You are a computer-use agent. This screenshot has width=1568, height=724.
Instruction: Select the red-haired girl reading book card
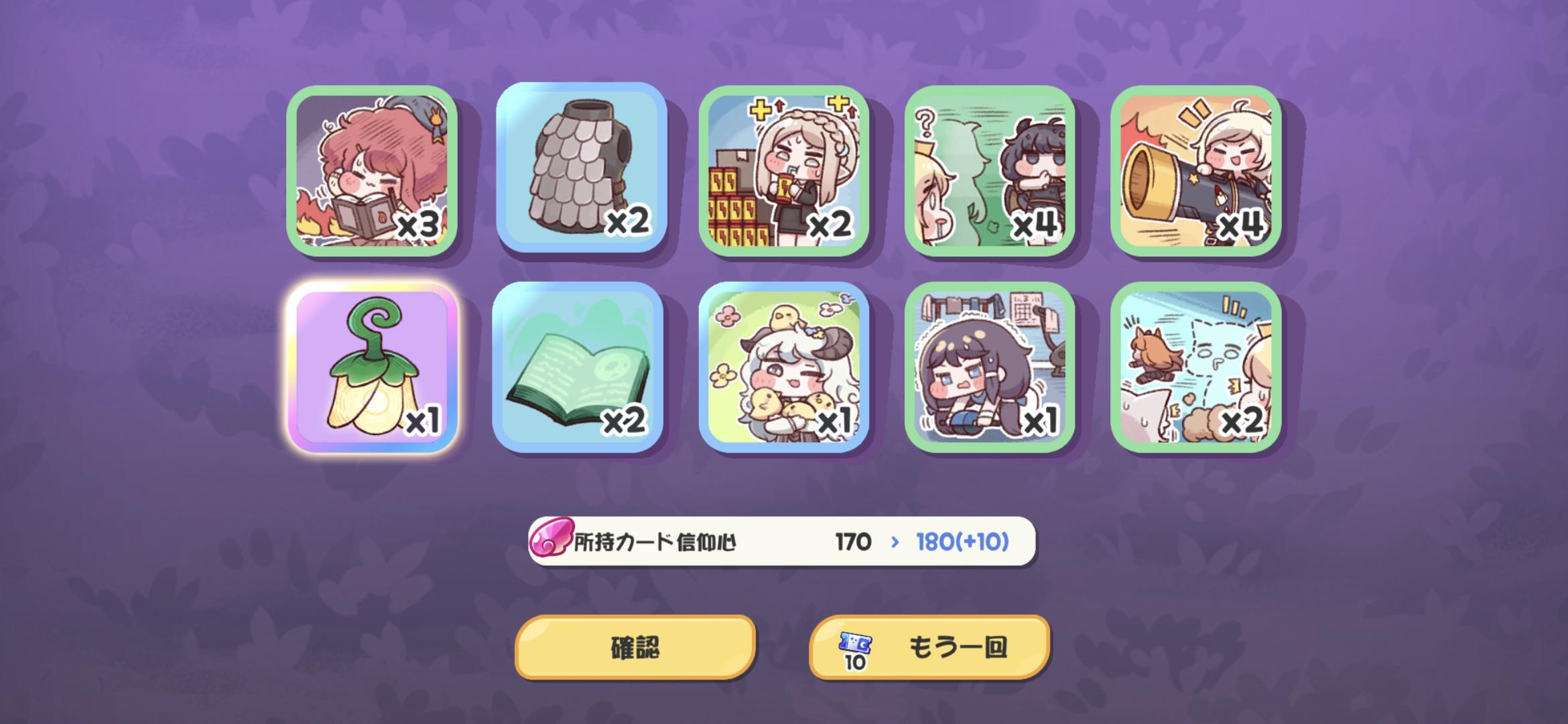point(372,171)
